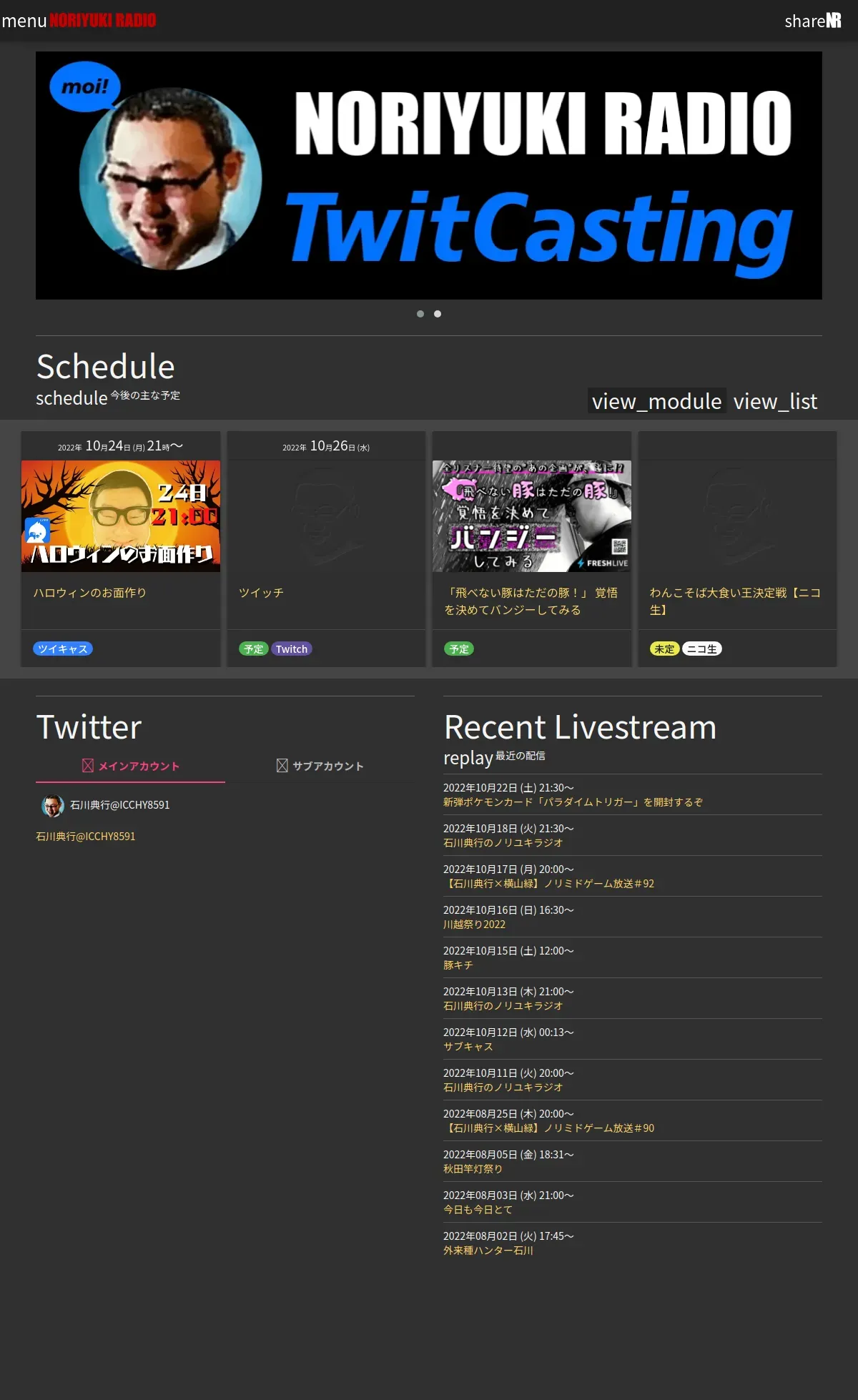This screenshot has width=858, height=1400.
Task: Click timestamp 2022年08月02日 (火) 17:45〜
Action: (x=508, y=1236)
